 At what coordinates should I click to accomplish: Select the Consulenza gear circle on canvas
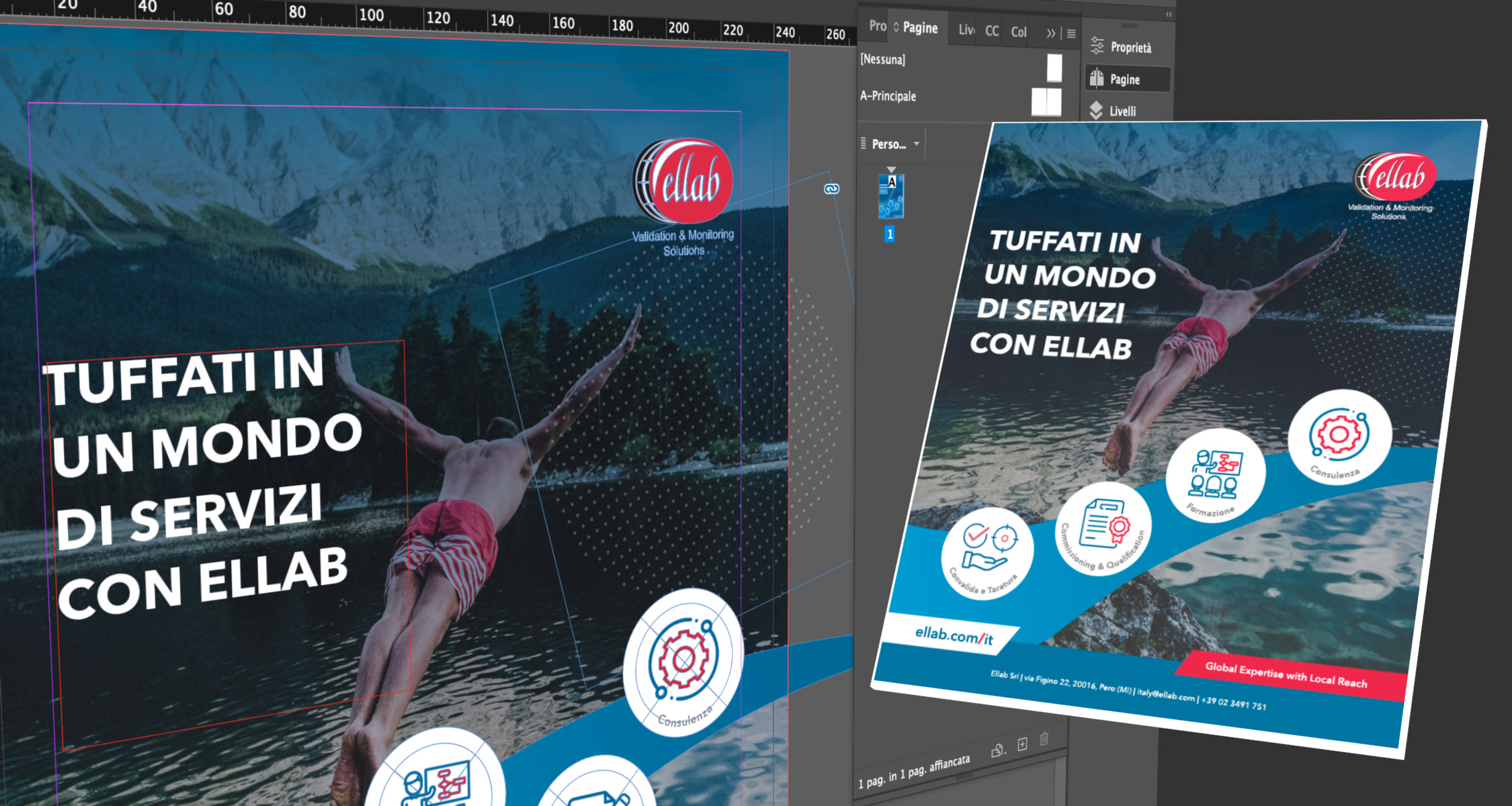[x=683, y=664]
